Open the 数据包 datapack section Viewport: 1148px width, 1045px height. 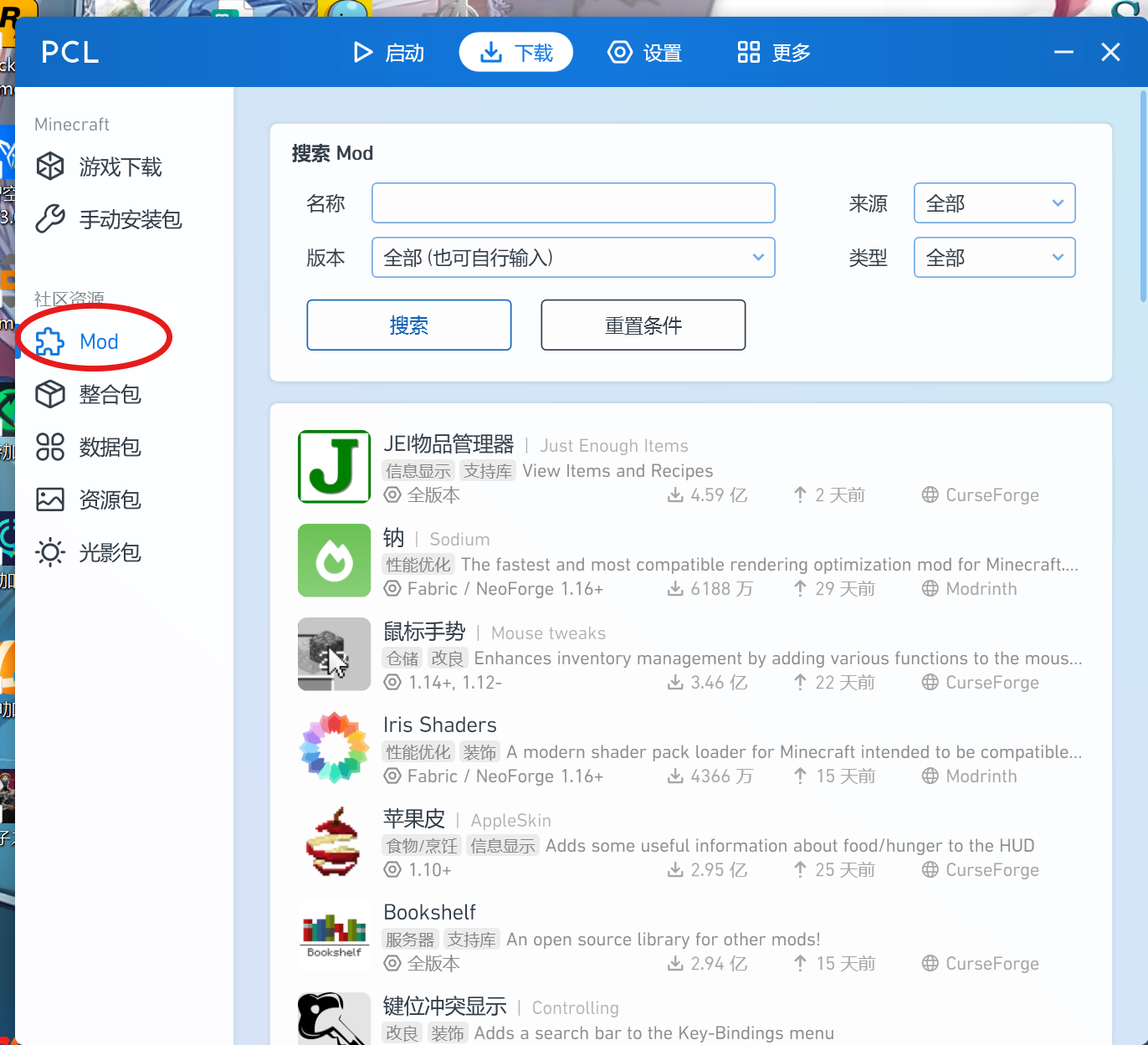pyautogui.click(x=89, y=447)
